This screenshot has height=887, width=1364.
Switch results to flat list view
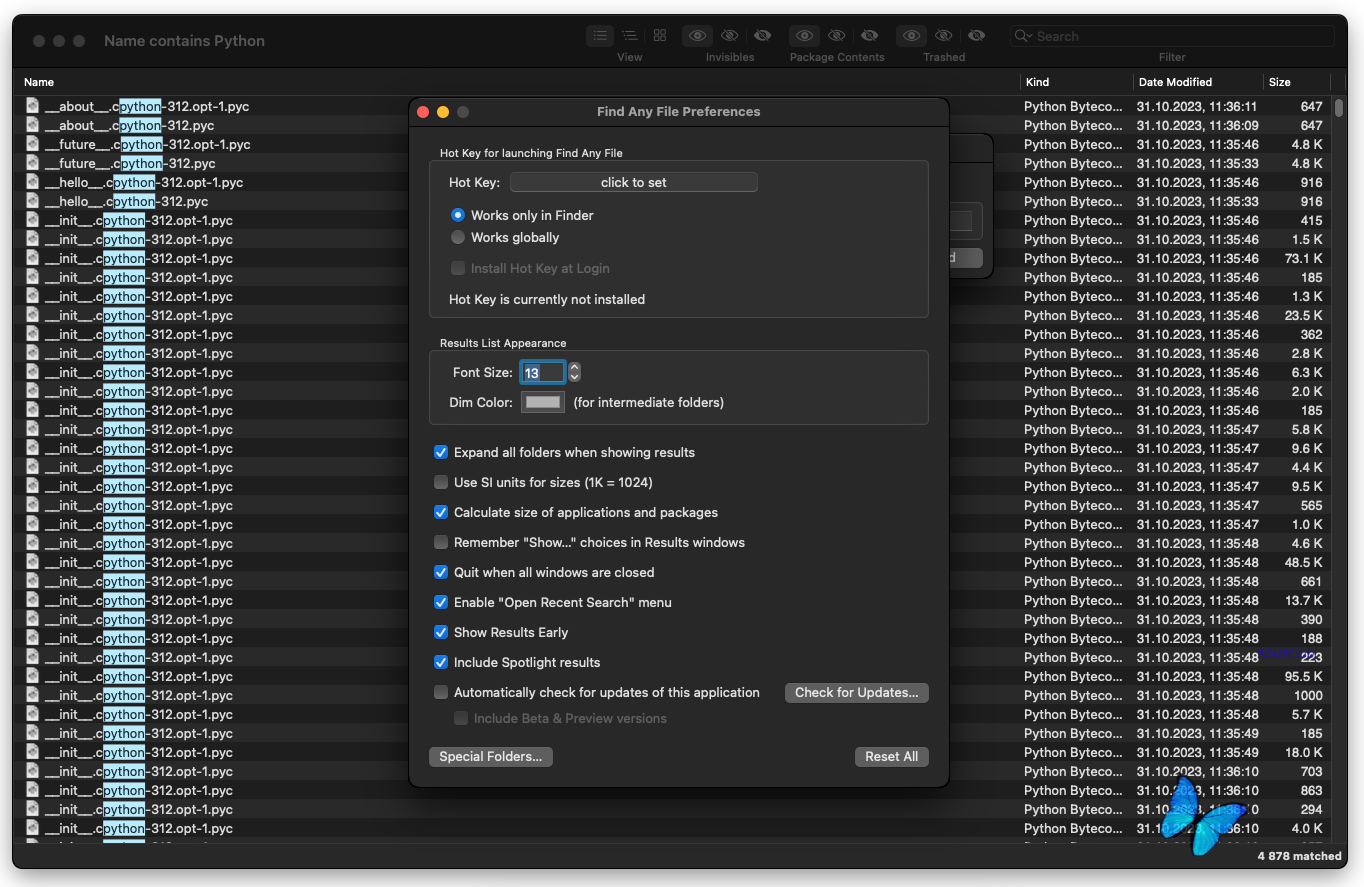600,35
